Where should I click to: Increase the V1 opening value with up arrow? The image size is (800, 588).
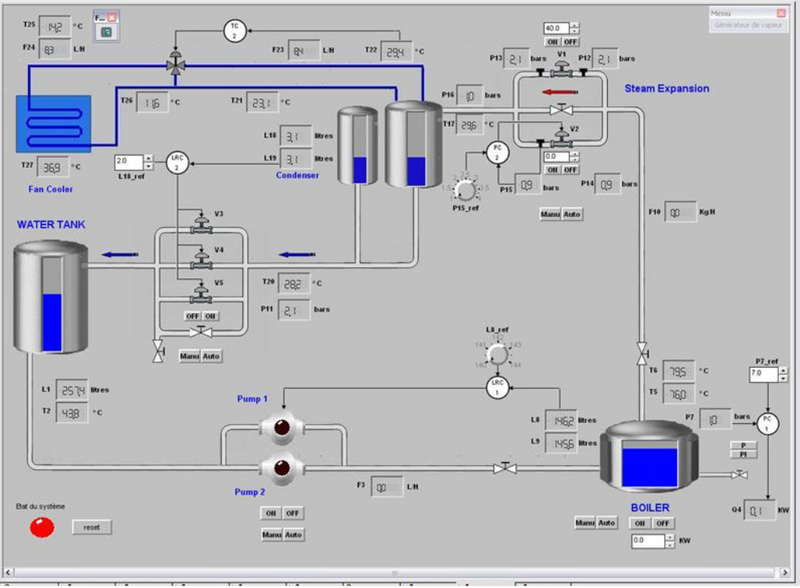tap(575, 24)
